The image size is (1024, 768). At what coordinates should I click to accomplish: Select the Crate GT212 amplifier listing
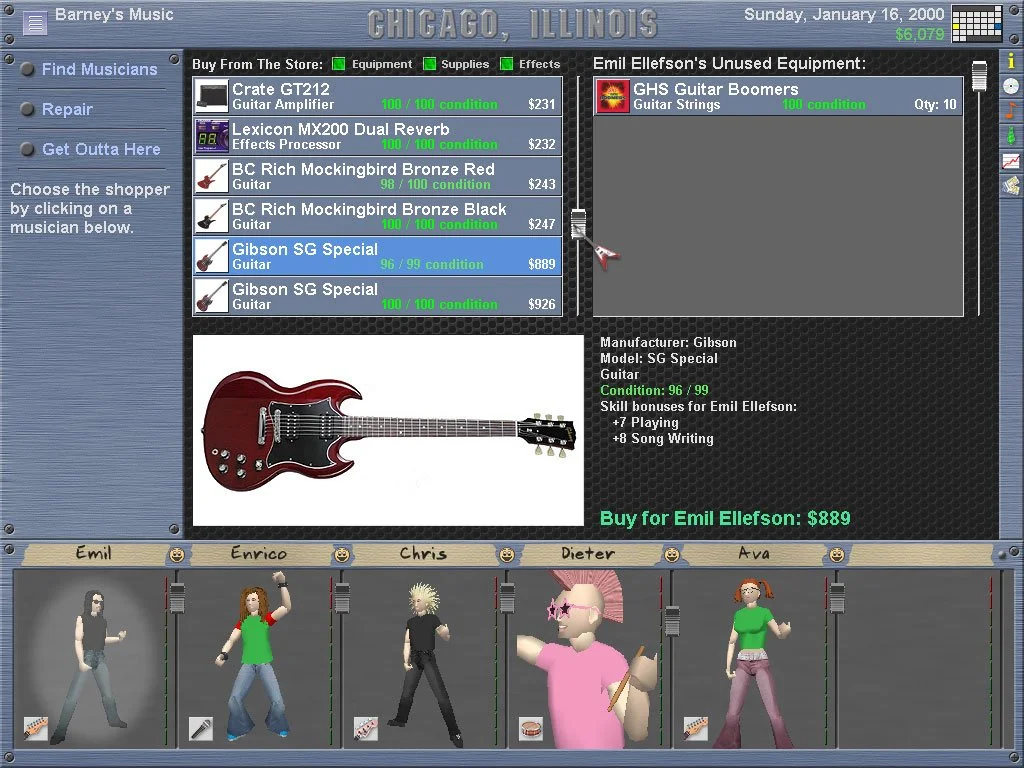[377, 96]
